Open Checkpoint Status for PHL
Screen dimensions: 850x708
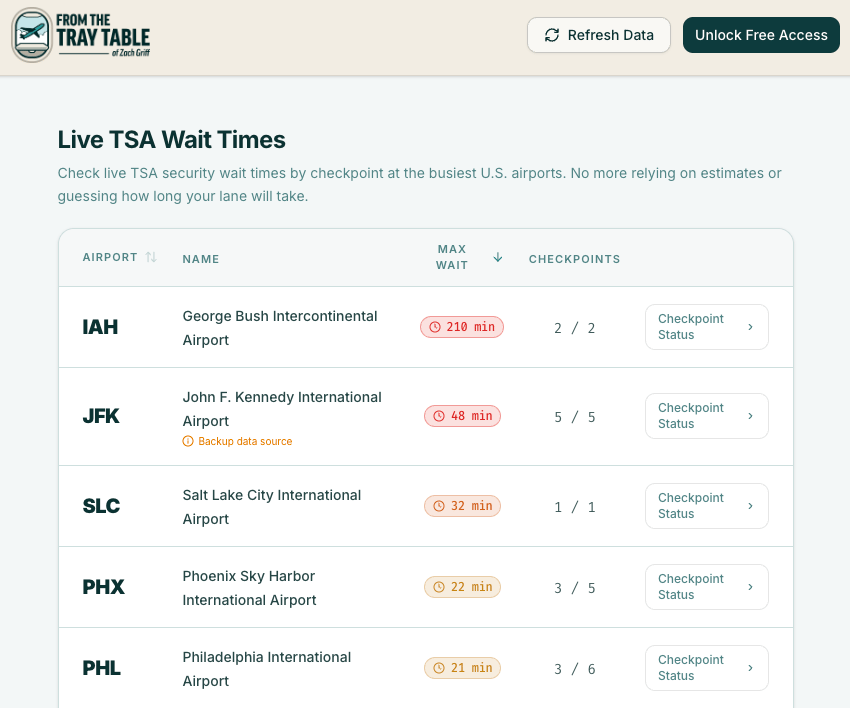click(706, 668)
